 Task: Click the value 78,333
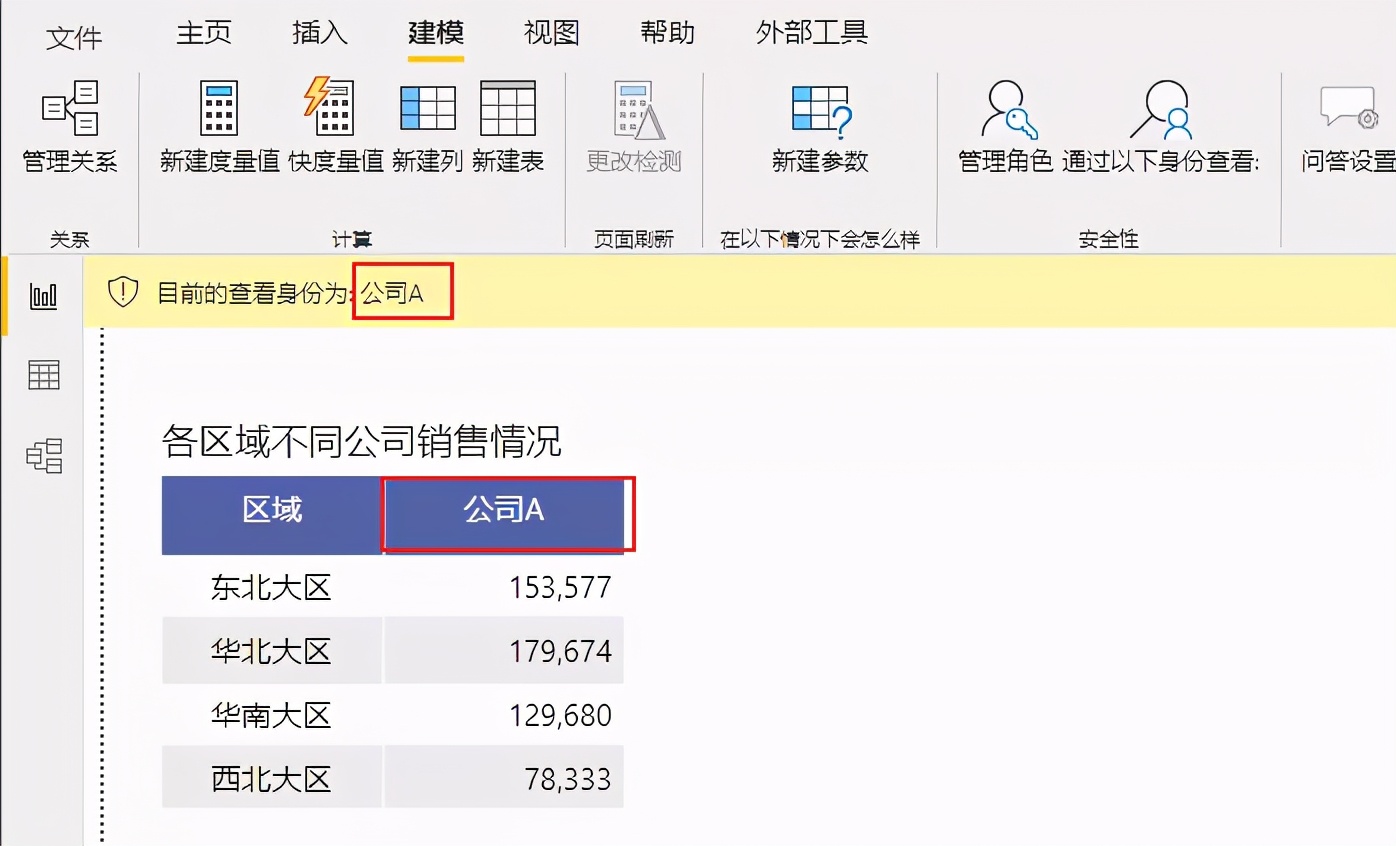[568, 779]
